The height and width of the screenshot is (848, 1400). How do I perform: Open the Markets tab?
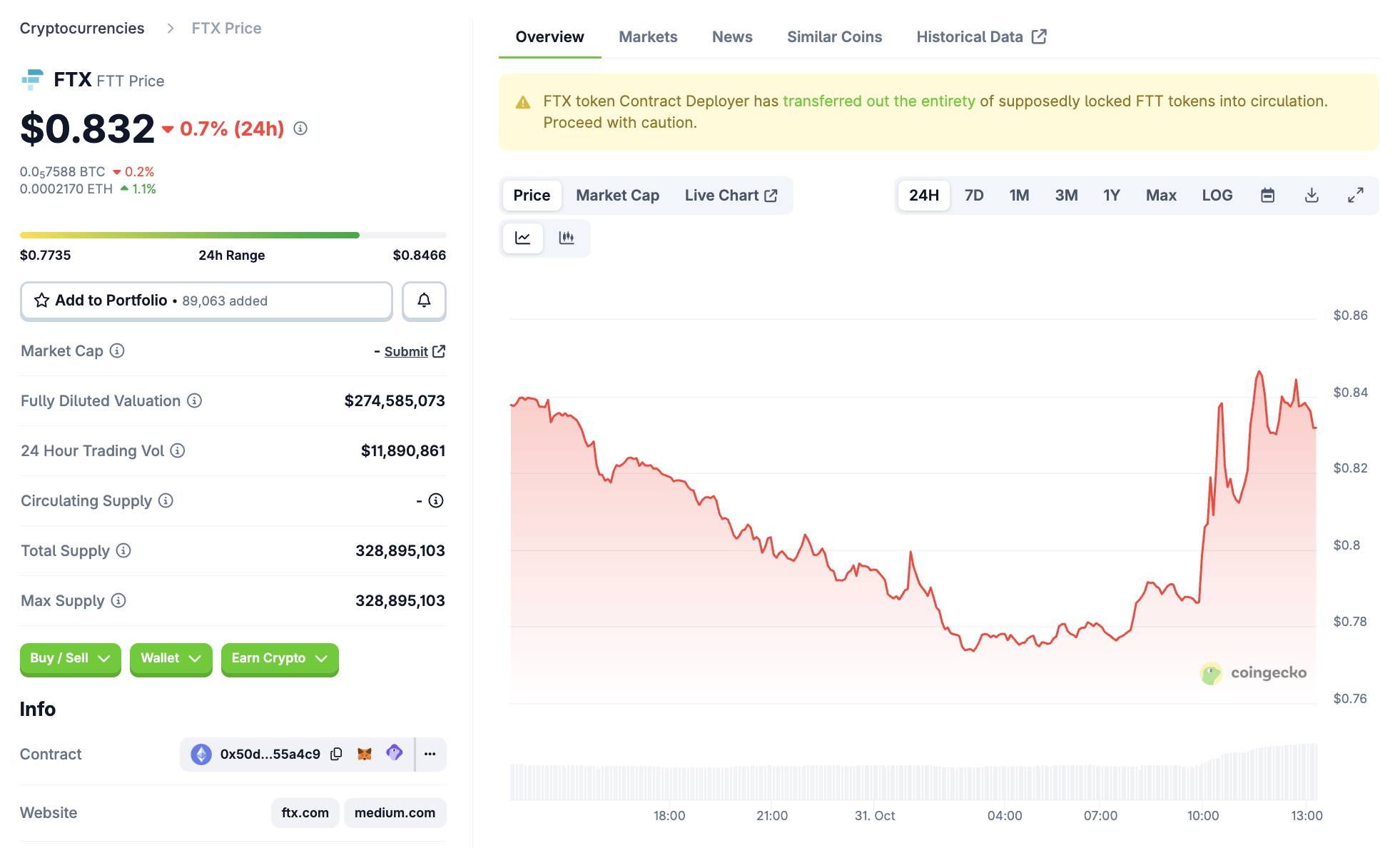647,37
